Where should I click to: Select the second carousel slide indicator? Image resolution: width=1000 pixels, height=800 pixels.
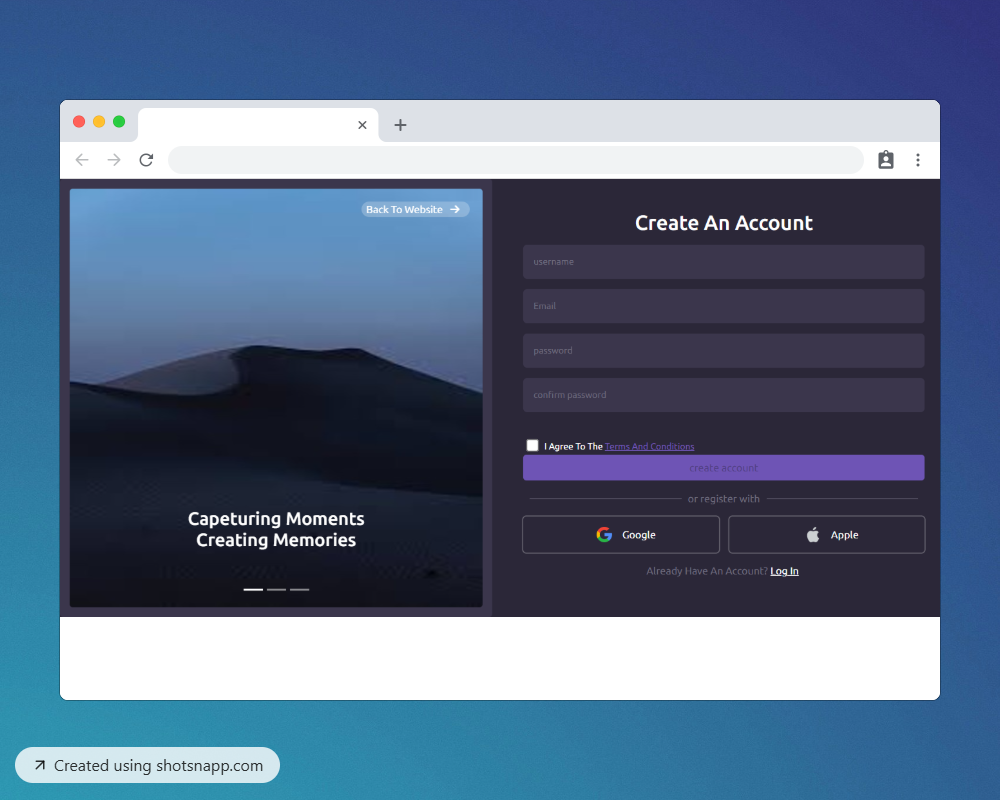276,590
